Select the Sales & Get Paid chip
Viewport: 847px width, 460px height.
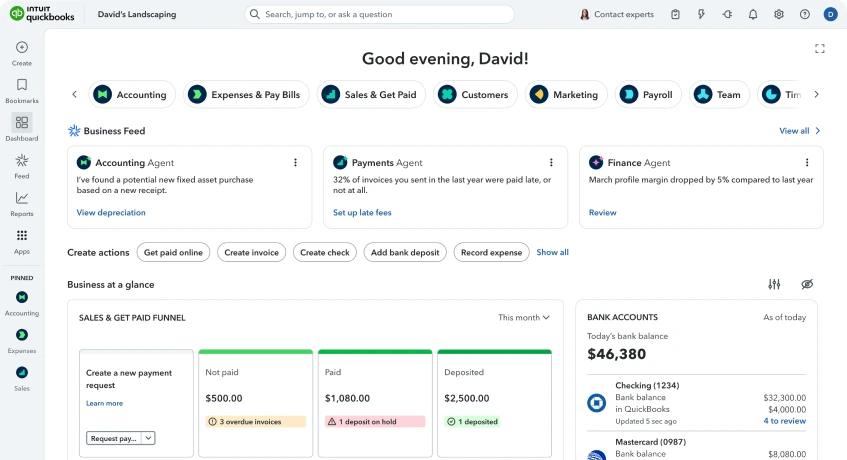(371, 94)
